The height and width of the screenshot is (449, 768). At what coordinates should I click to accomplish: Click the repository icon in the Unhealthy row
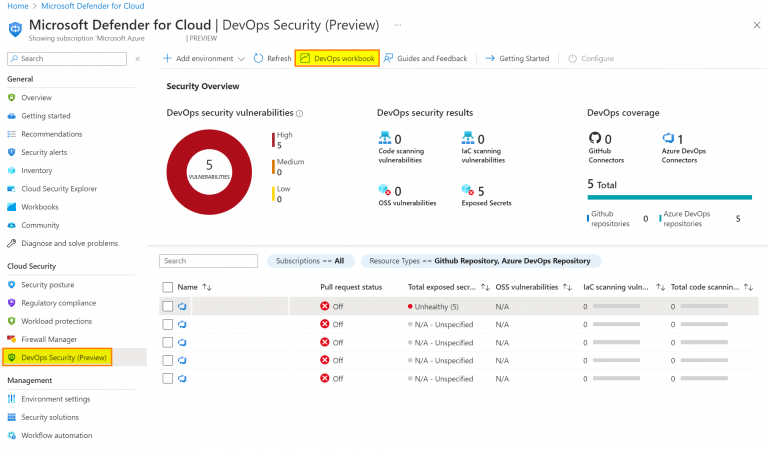coord(182,307)
